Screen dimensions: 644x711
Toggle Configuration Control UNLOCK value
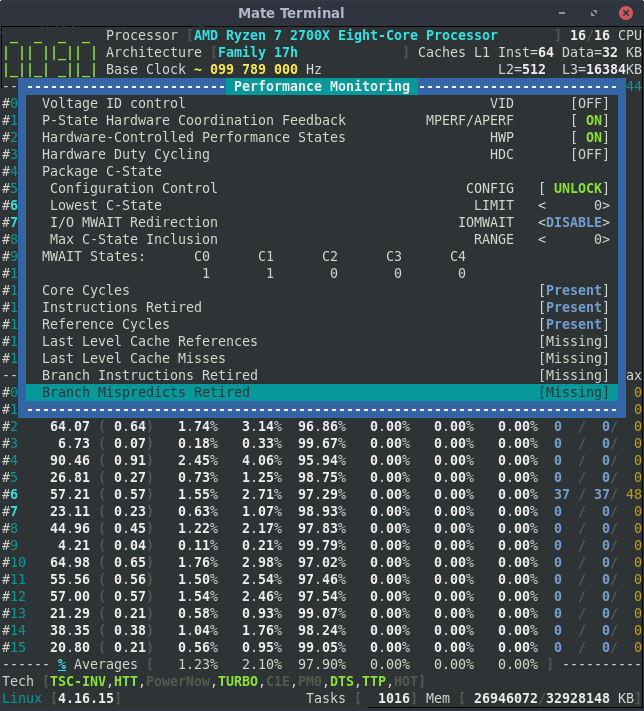pos(574,189)
